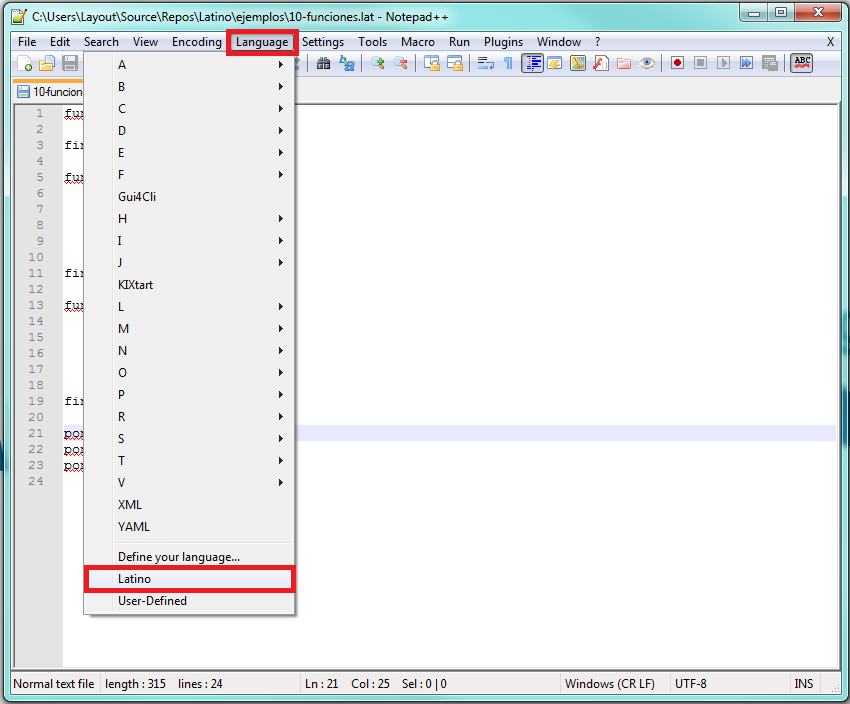Click the UTF-8 encoding status entry

tap(691, 684)
